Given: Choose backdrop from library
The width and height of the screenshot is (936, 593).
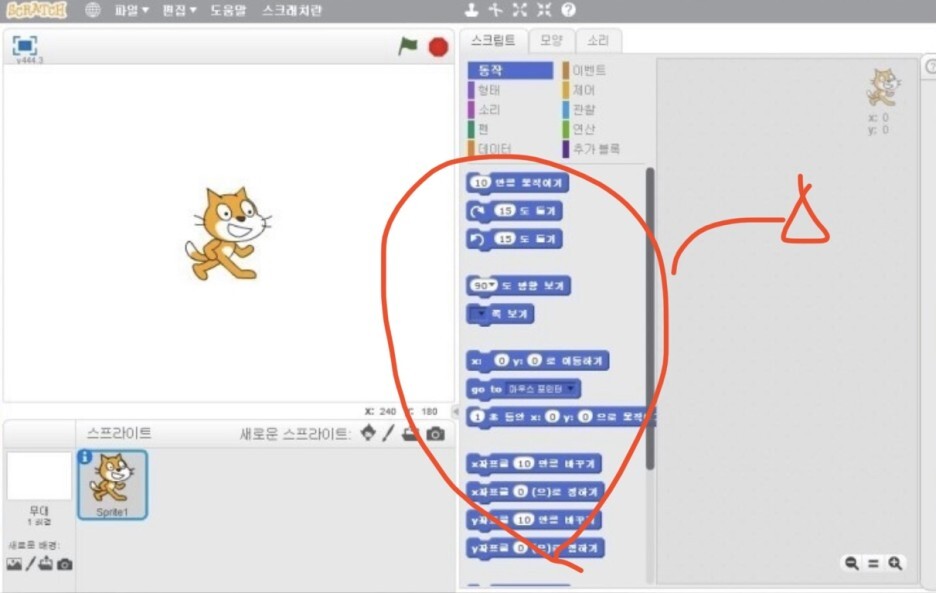Looking at the screenshot, I should (x=14, y=564).
